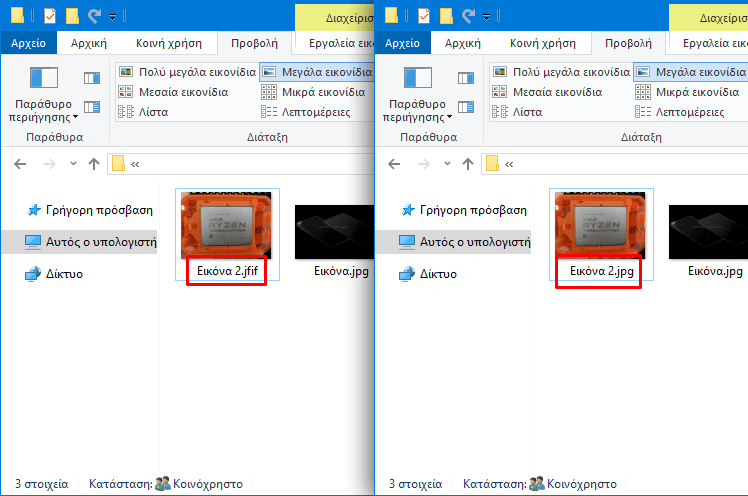
Task: Expand address path chevron « in right window
Action: coord(509,164)
